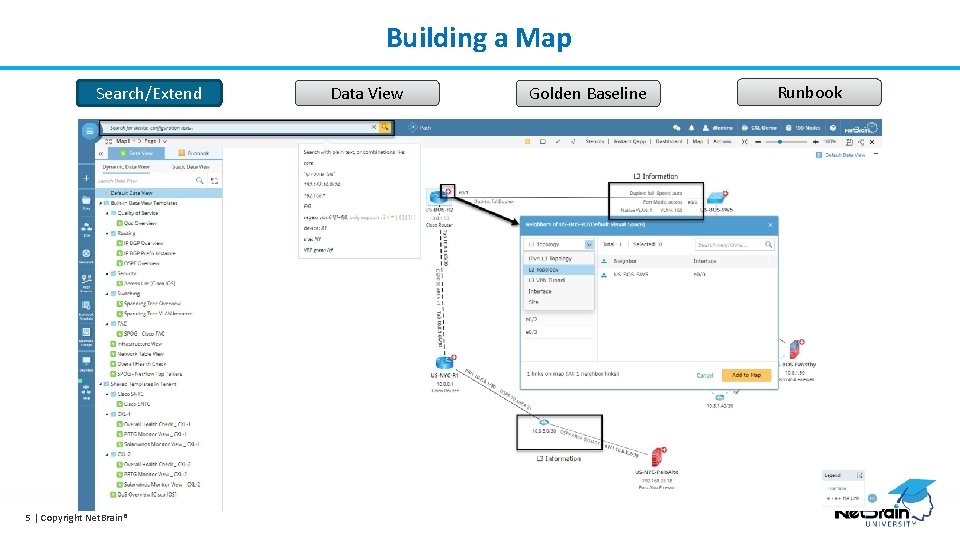Click the yellow search magnifier button
The image size is (960, 540).
[385, 127]
